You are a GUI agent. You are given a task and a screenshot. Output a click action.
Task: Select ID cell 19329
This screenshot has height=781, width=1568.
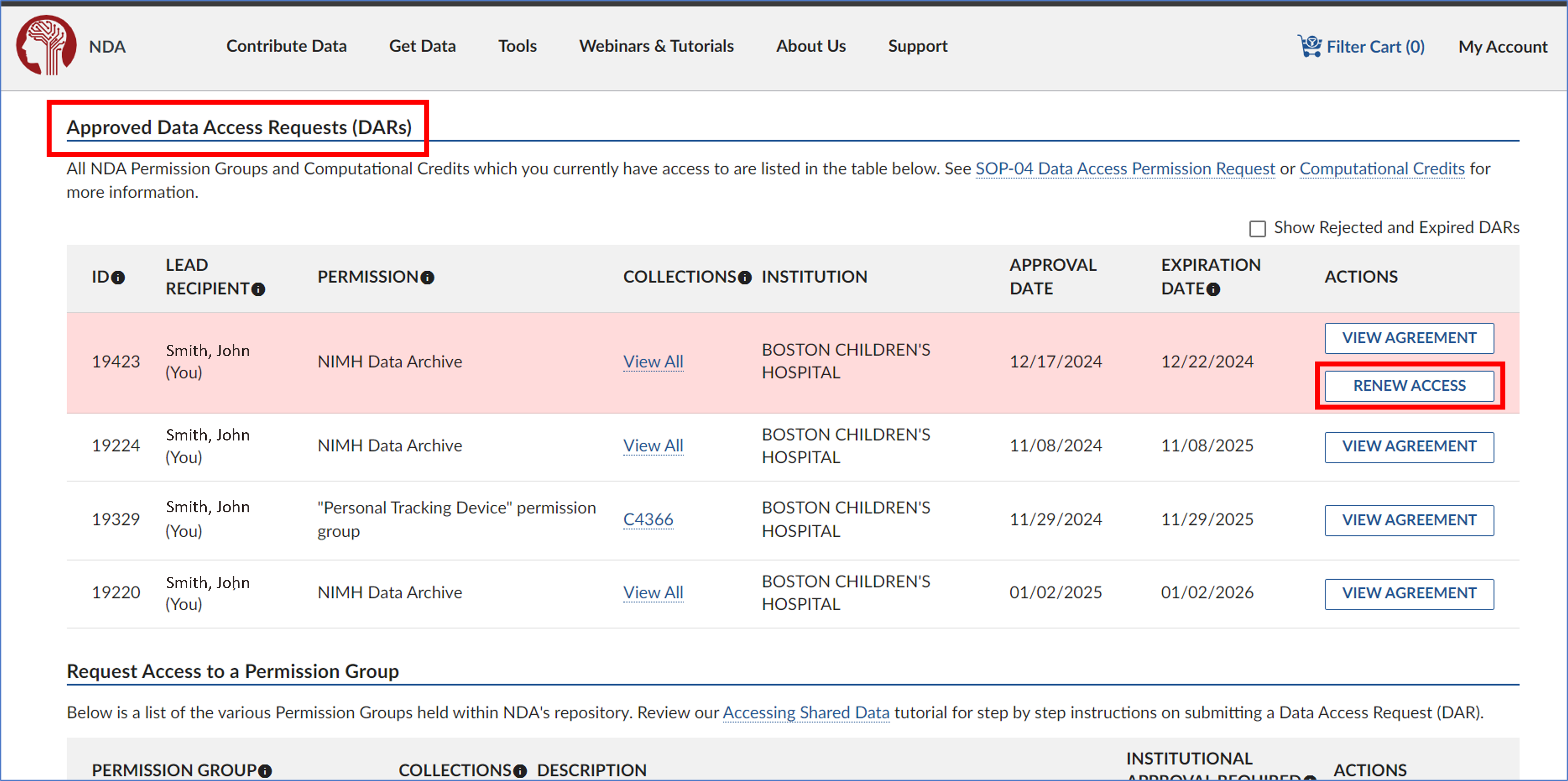[116, 519]
